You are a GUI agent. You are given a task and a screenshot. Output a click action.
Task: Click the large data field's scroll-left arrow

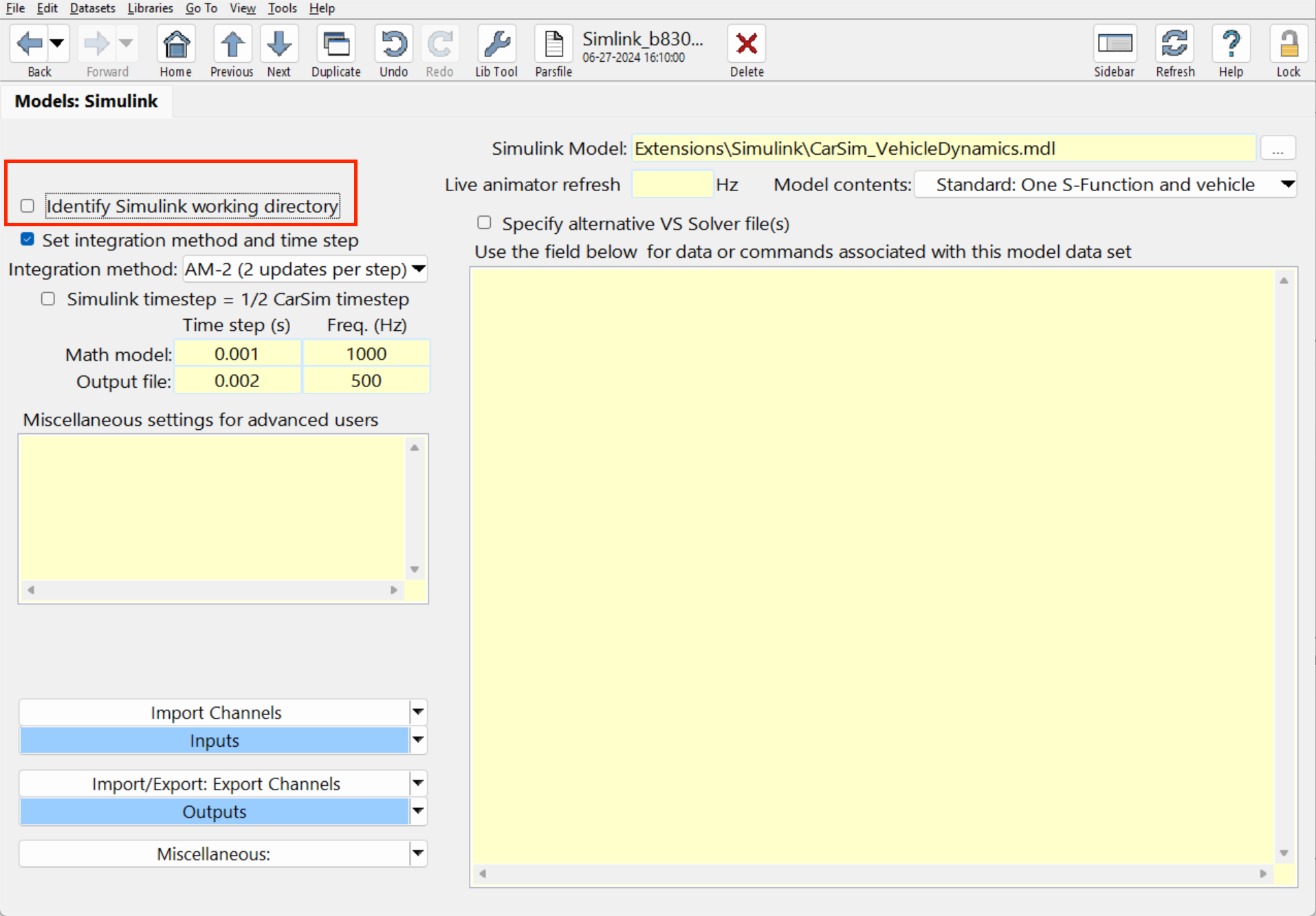tap(483, 873)
